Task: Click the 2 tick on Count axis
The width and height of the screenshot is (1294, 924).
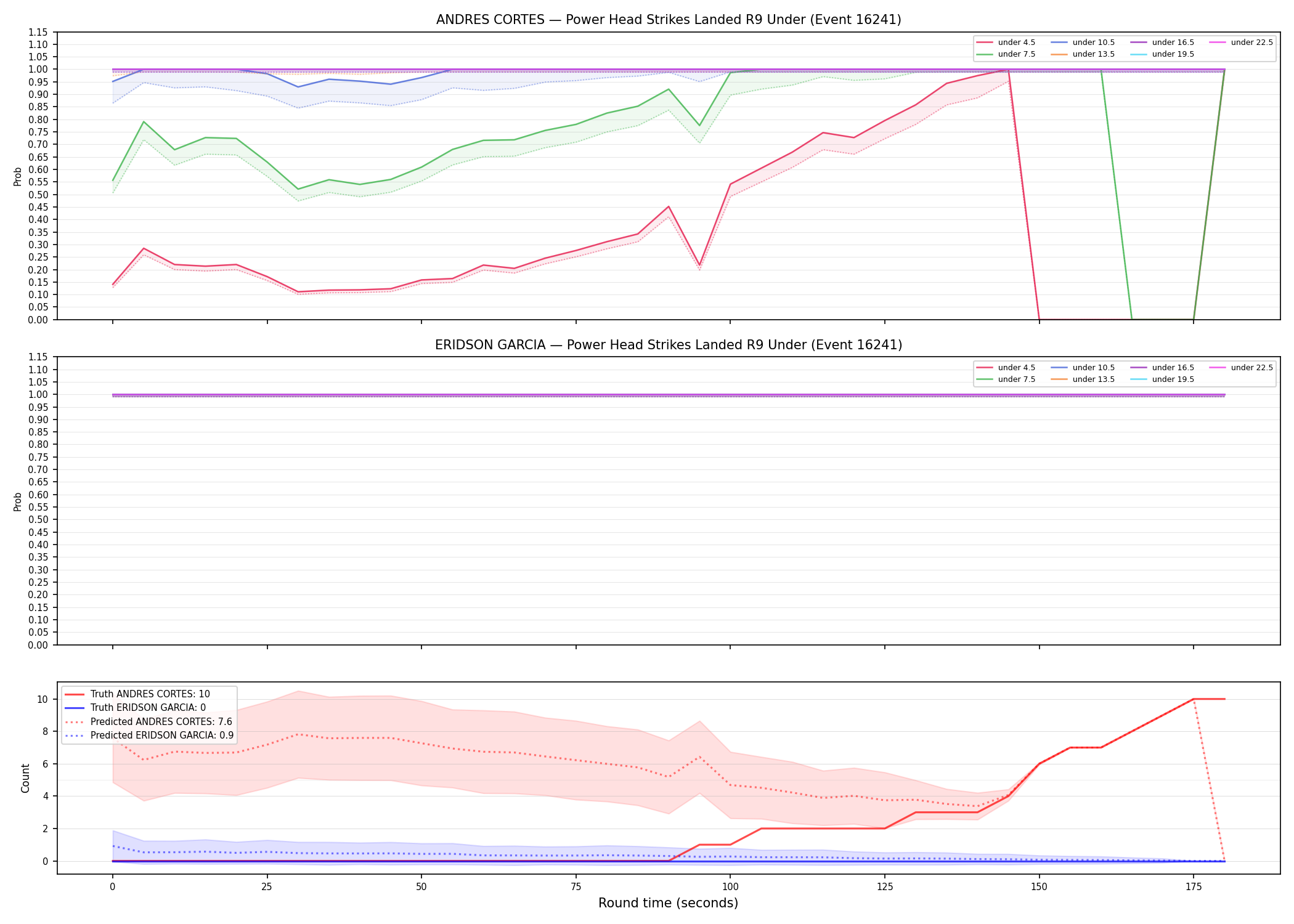Action: pyautogui.click(x=46, y=829)
